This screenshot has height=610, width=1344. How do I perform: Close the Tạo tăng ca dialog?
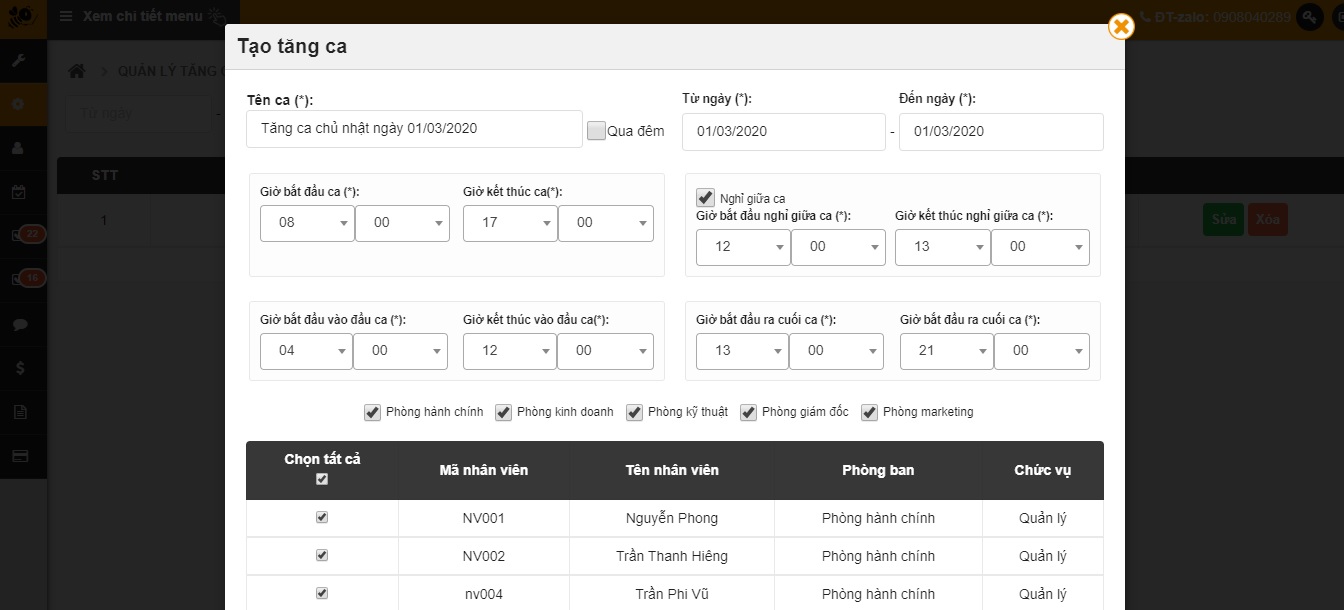pyautogui.click(x=1121, y=26)
